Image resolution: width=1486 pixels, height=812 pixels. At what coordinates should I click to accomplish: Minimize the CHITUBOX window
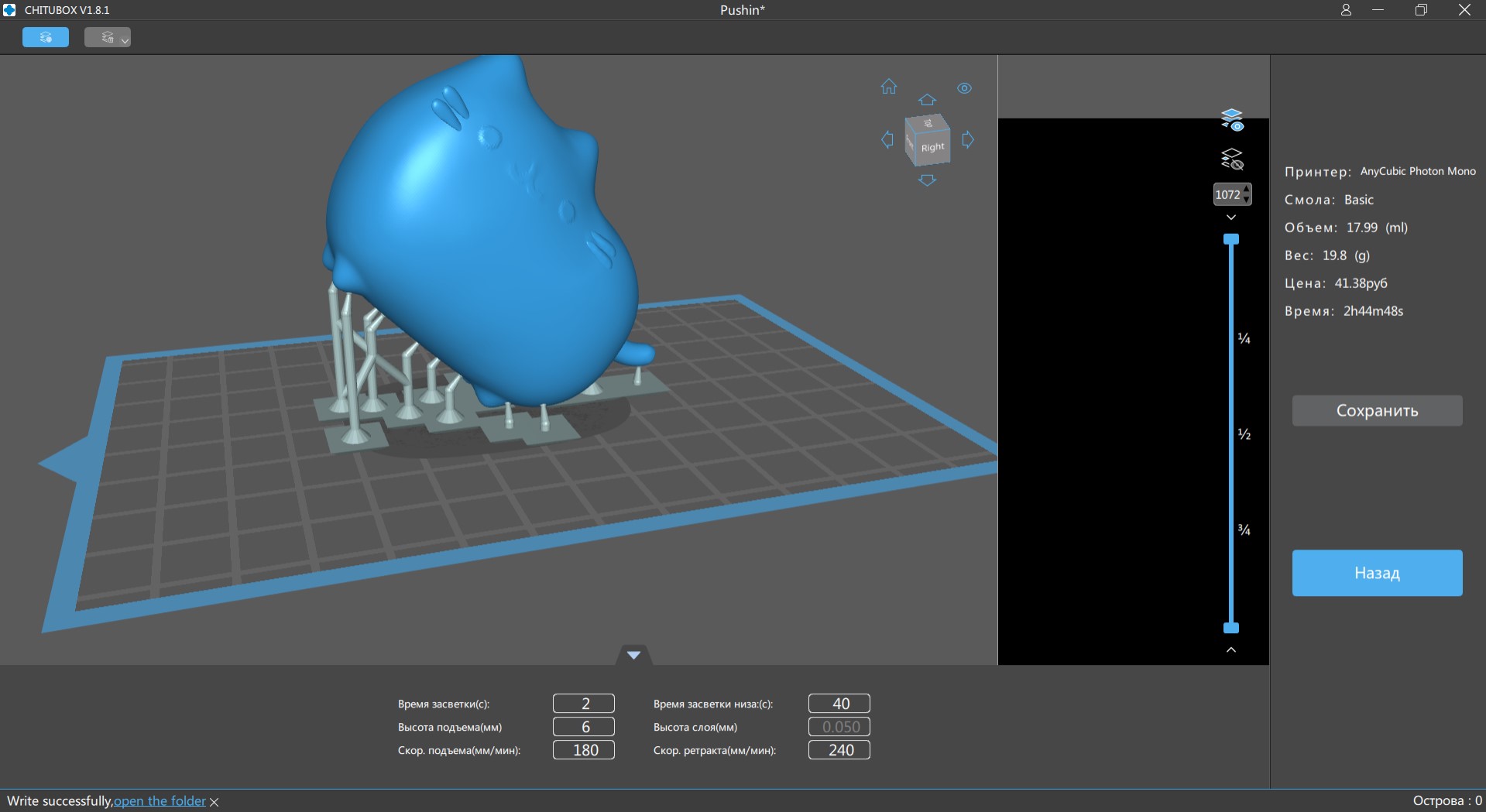pyautogui.click(x=1378, y=10)
